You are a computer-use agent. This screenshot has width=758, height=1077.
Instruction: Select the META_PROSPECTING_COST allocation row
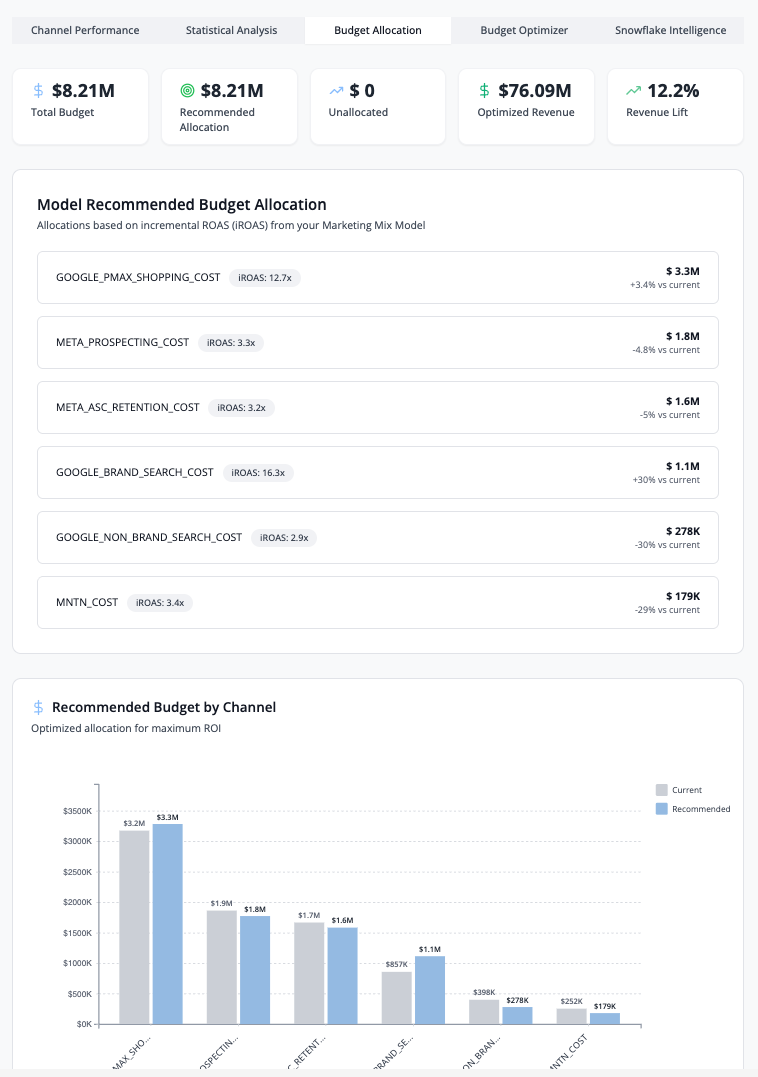click(378, 342)
